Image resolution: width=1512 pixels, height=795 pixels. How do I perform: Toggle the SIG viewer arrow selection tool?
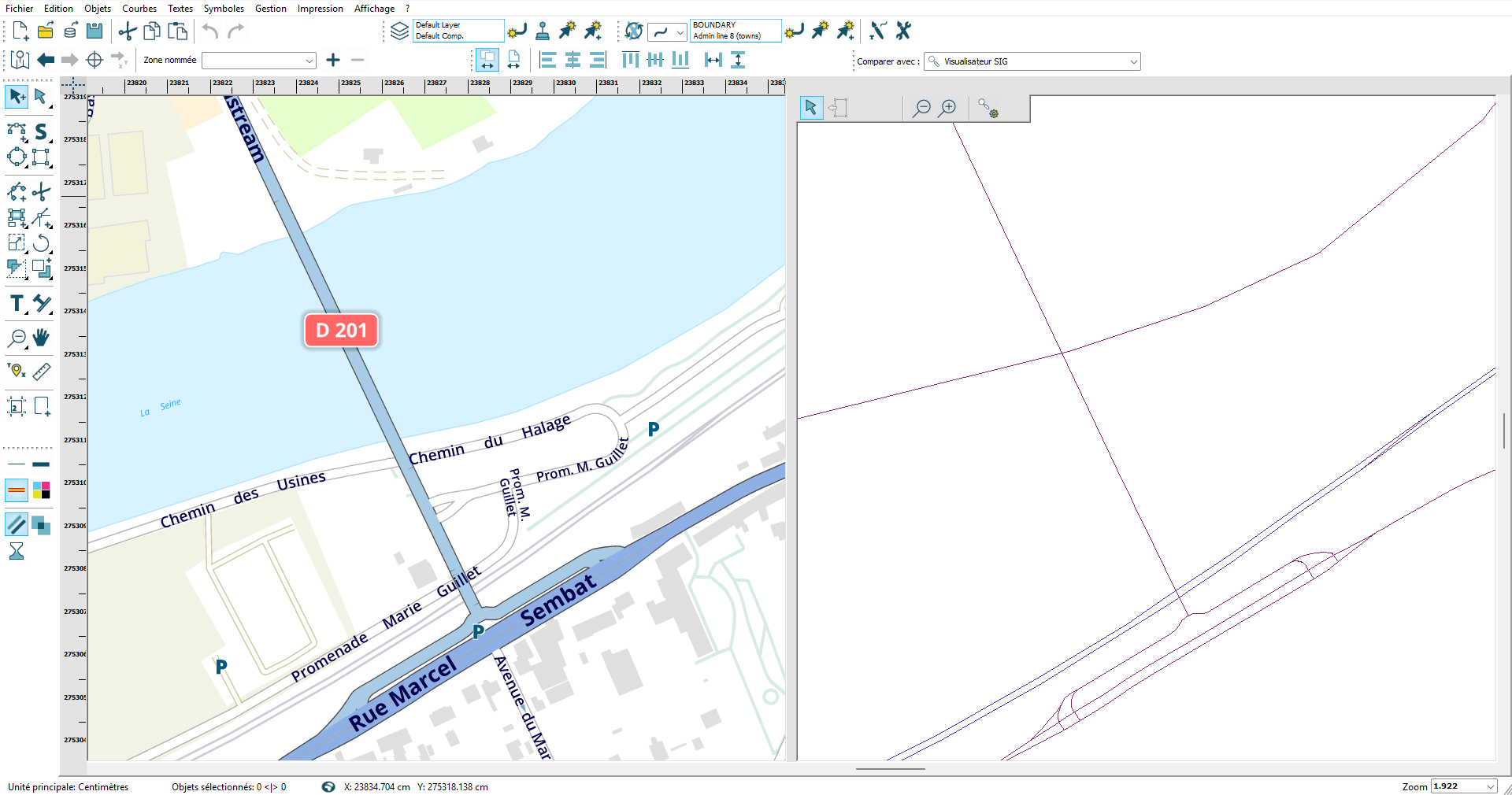[811, 108]
